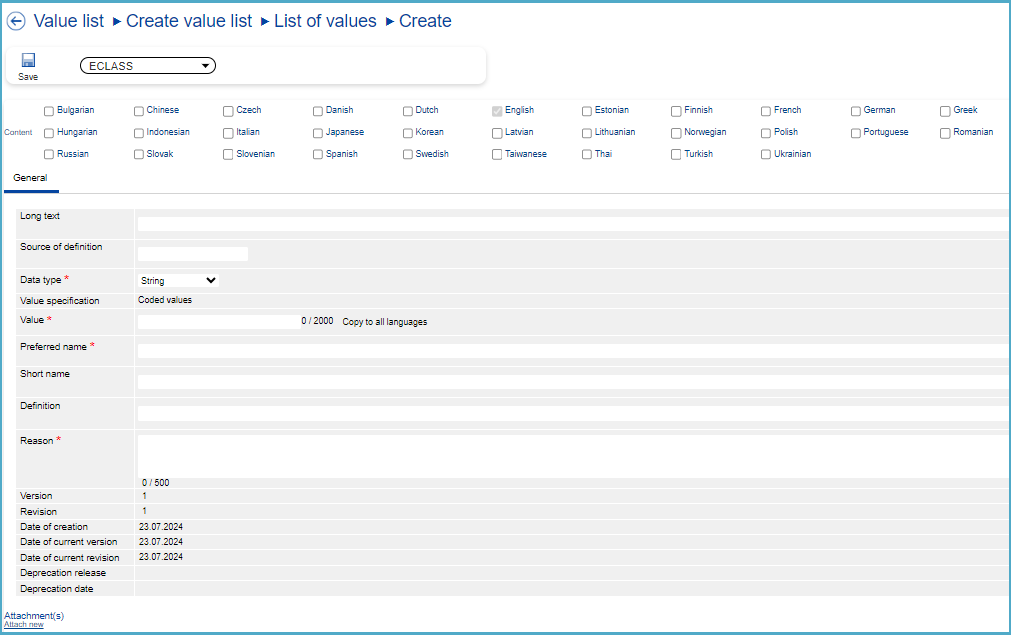The height and width of the screenshot is (635, 1011).
Task: Go to Value list breadcrumb
Action: point(69,21)
